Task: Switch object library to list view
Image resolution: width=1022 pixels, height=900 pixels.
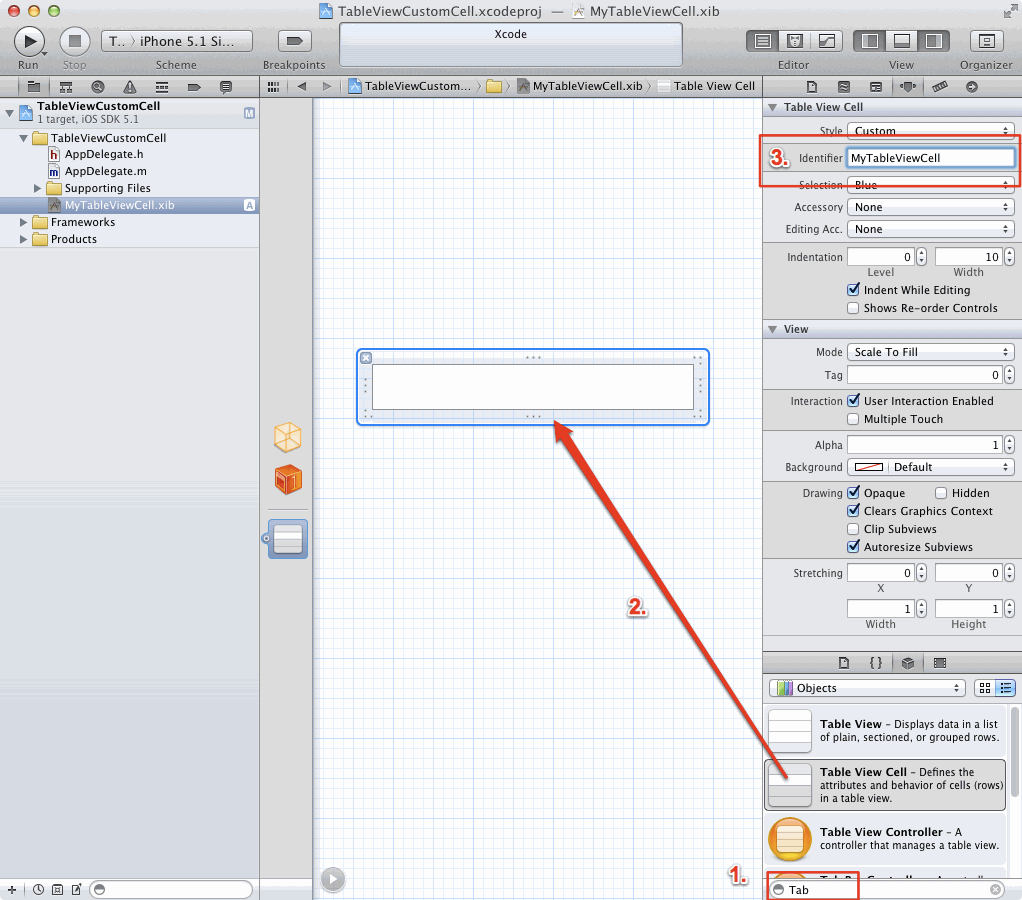Action: coord(1005,688)
